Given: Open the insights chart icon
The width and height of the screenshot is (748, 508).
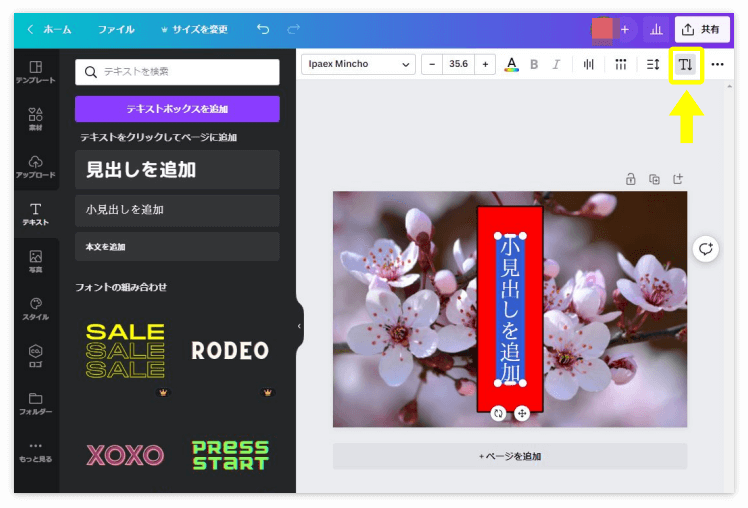Looking at the screenshot, I should click(656, 30).
